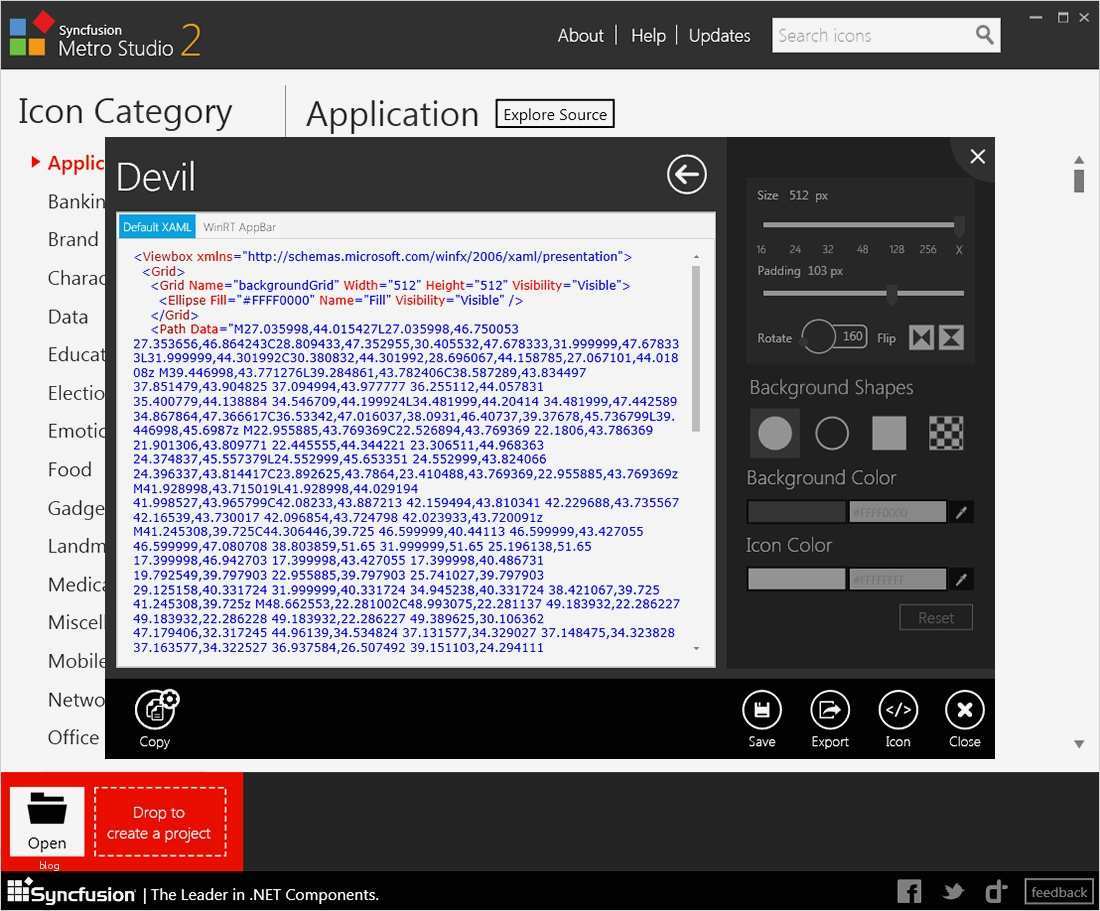Click the back arrow next to Devil
Viewport: 1100px width, 911px height.
(x=687, y=175)
